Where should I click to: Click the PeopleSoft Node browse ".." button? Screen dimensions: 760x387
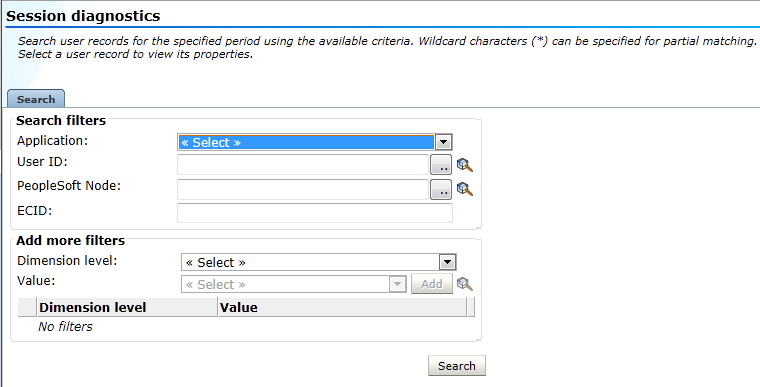(x=441, y=190)
